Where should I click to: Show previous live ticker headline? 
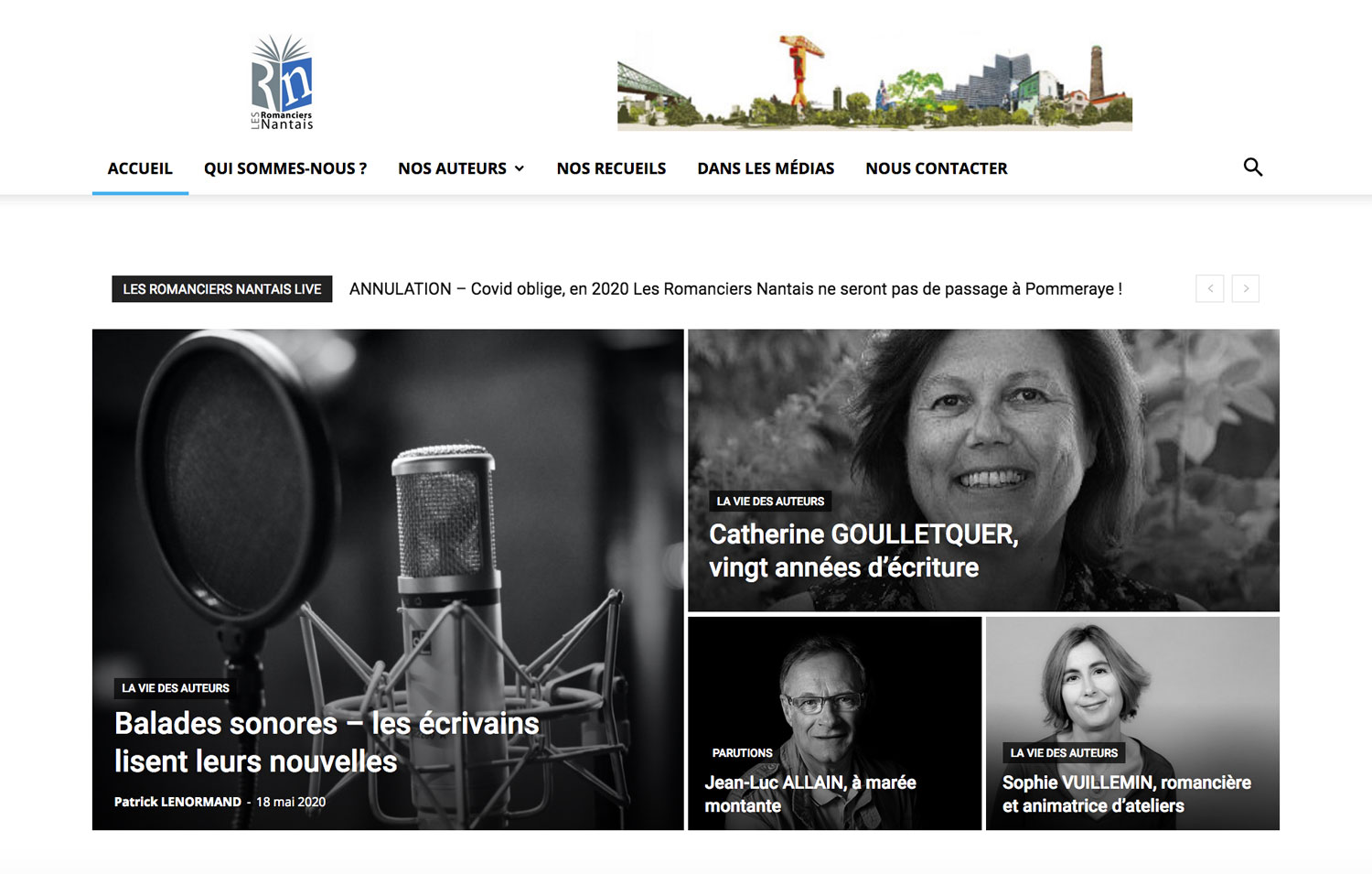tap(1209, 288)
